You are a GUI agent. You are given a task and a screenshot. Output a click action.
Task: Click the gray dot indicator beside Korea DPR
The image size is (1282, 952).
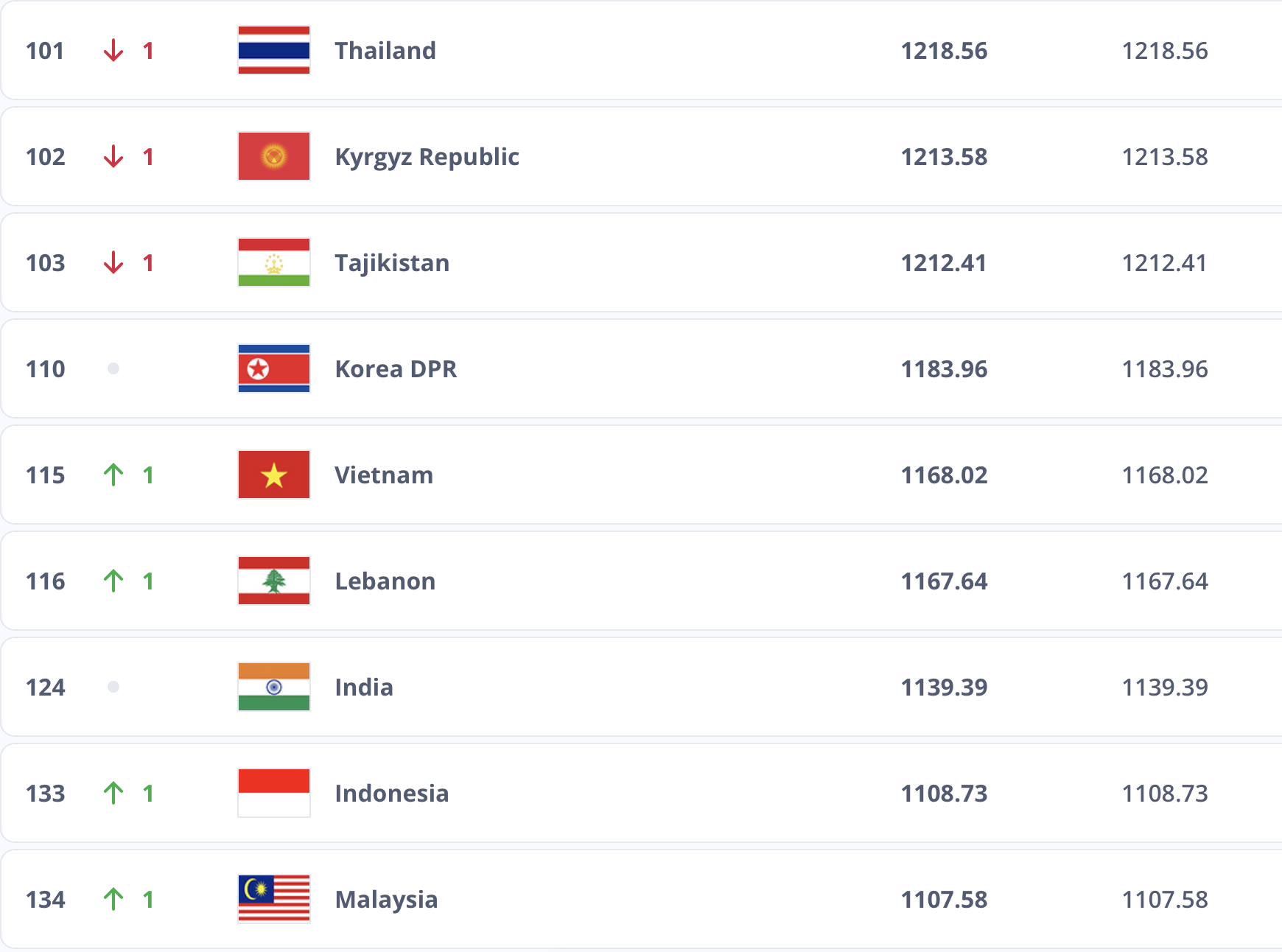pyautogui.click(x=113, y=368)
